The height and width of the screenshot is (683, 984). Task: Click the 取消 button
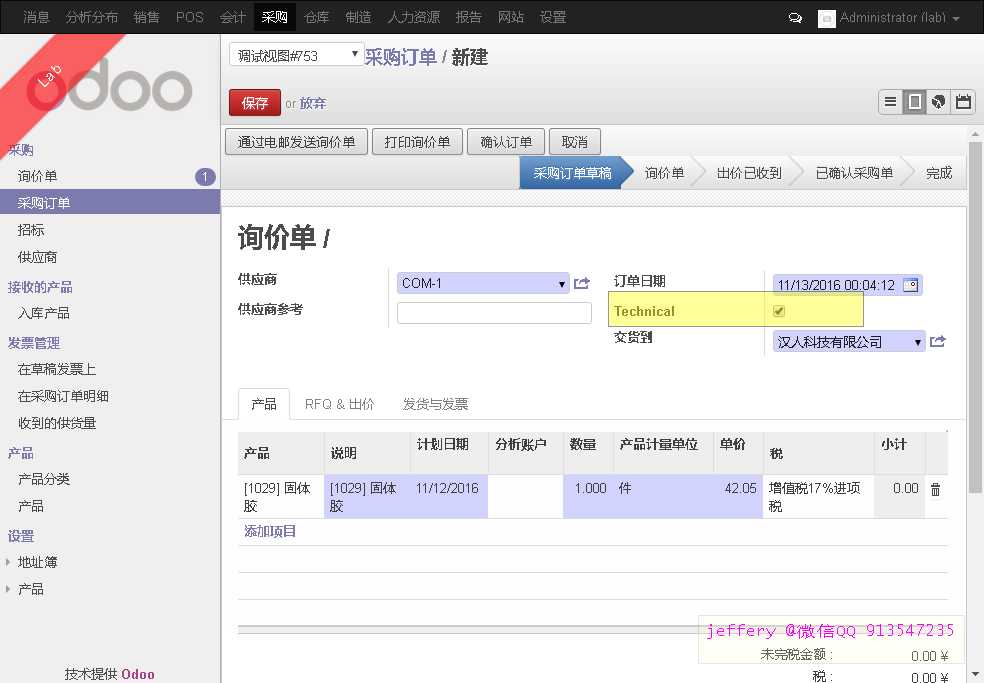tap(574, 142)
